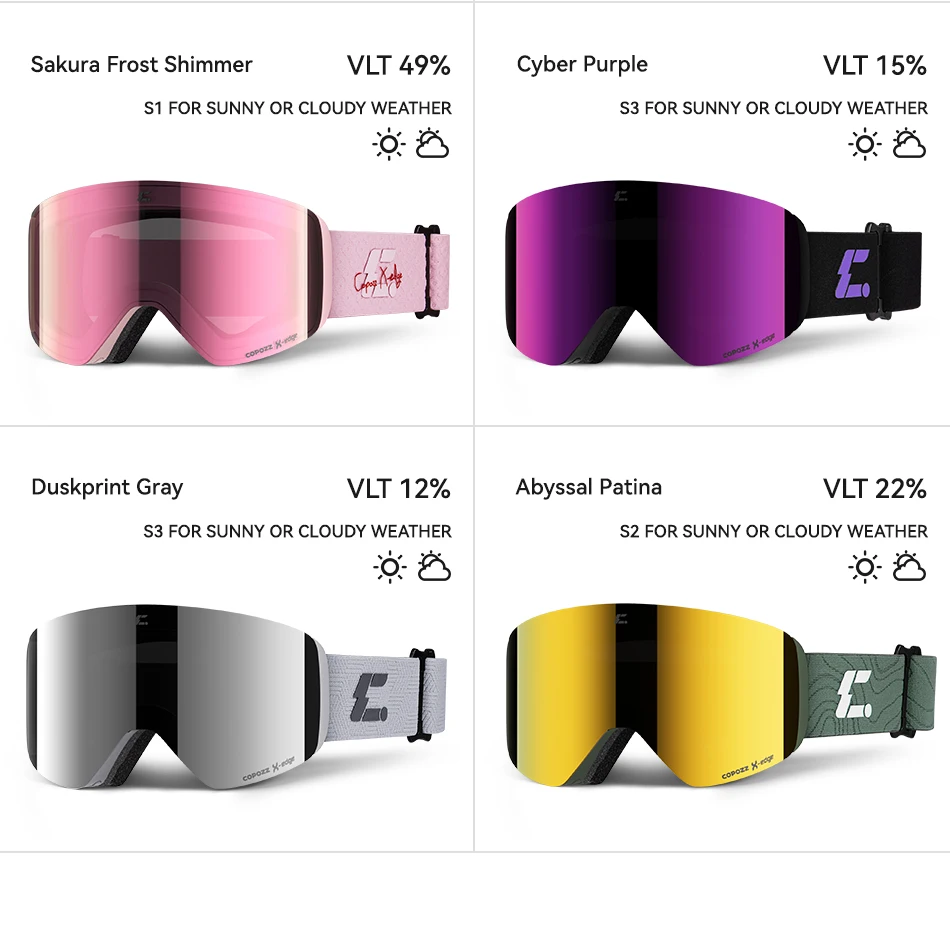Click the VLT 15% label

pyautogui.click(x=875, y=65)
